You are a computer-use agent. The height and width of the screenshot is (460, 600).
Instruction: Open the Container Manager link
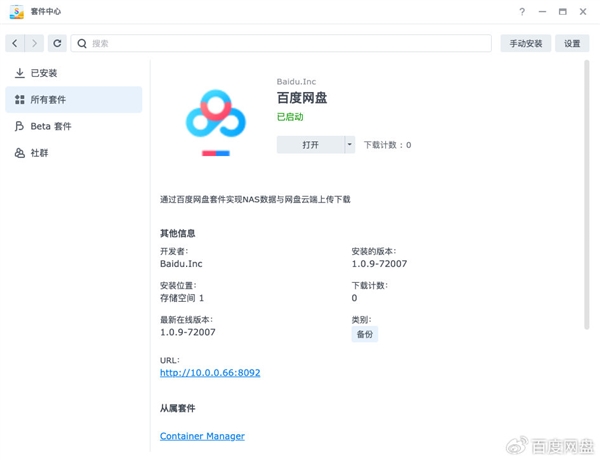(202, 436)
